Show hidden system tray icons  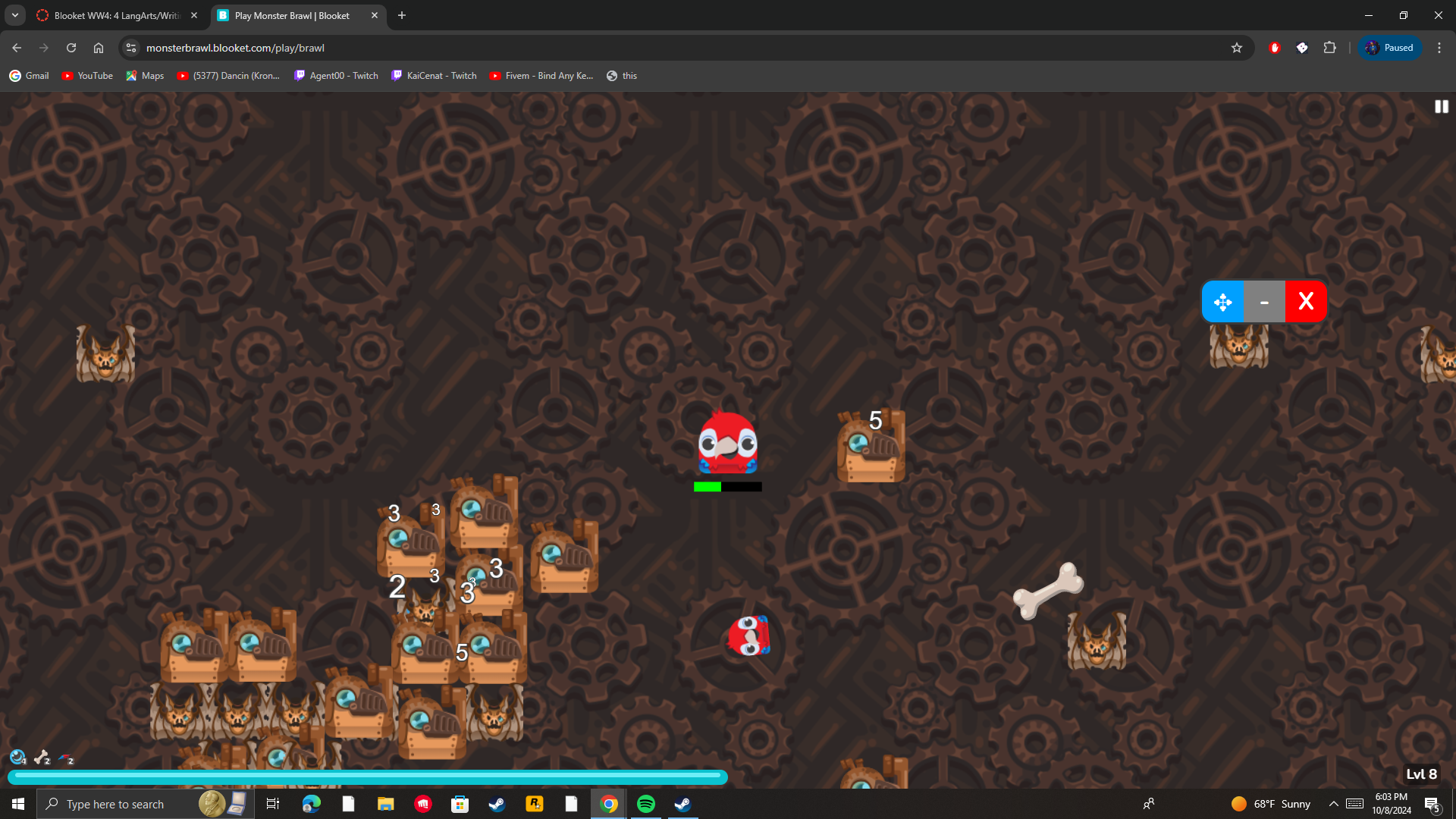coord(1333,804)
